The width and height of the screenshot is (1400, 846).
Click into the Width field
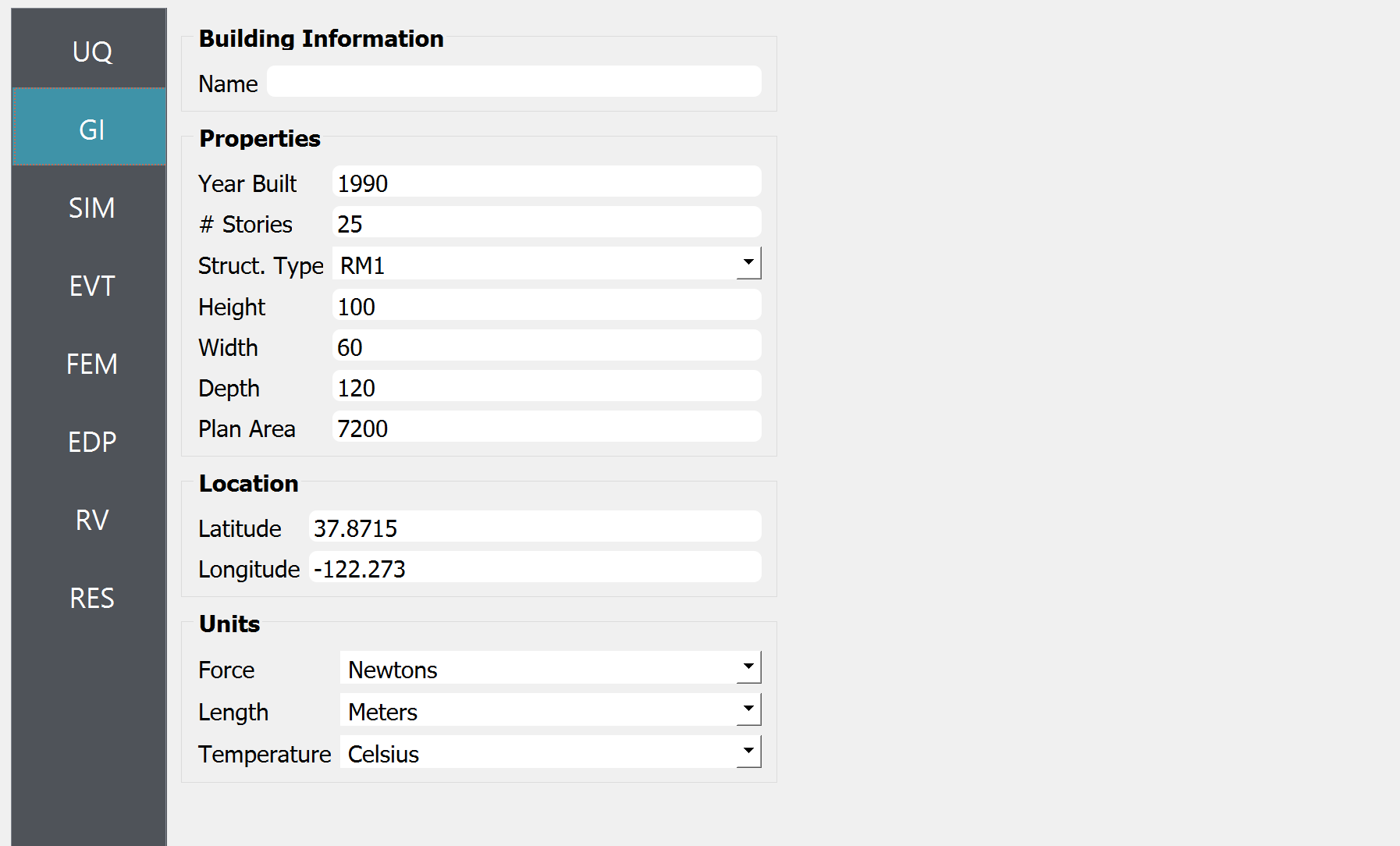pos(546,346)
